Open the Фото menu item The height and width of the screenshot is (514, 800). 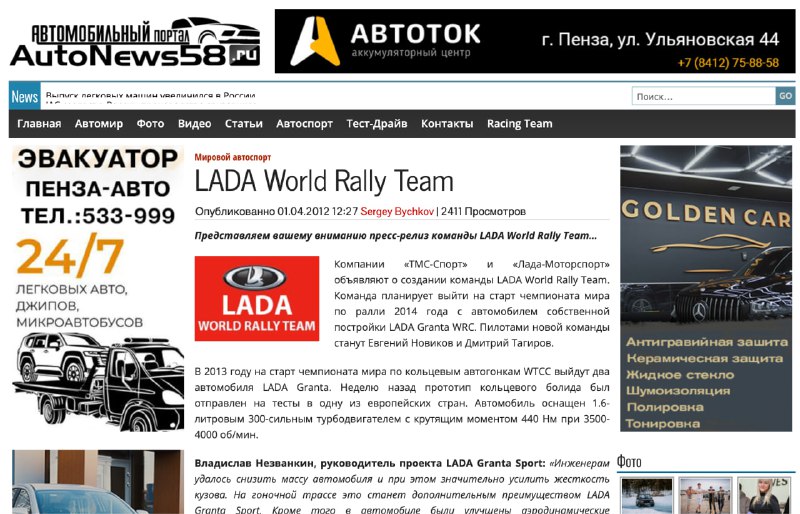[x=151, y=124]
